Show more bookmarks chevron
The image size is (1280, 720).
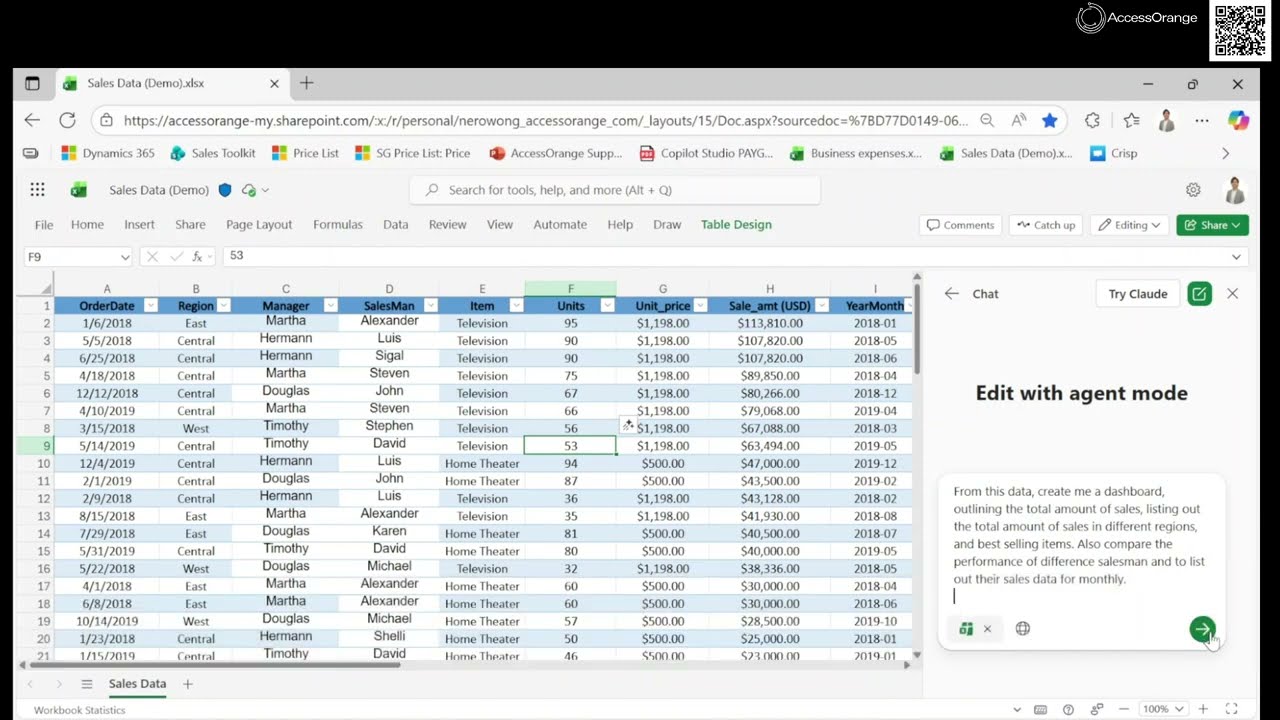(x=1226, y=153)
